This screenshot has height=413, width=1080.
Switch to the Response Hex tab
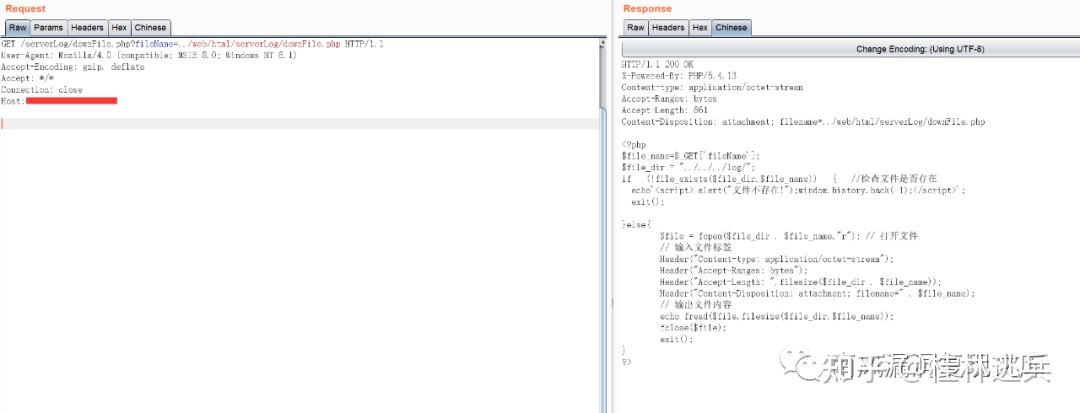pos(700,28)
